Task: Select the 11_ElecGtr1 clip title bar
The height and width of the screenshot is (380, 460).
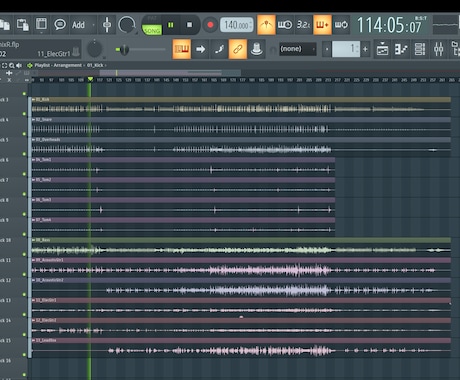Action: pyautogui.click(x=241, y=300)
